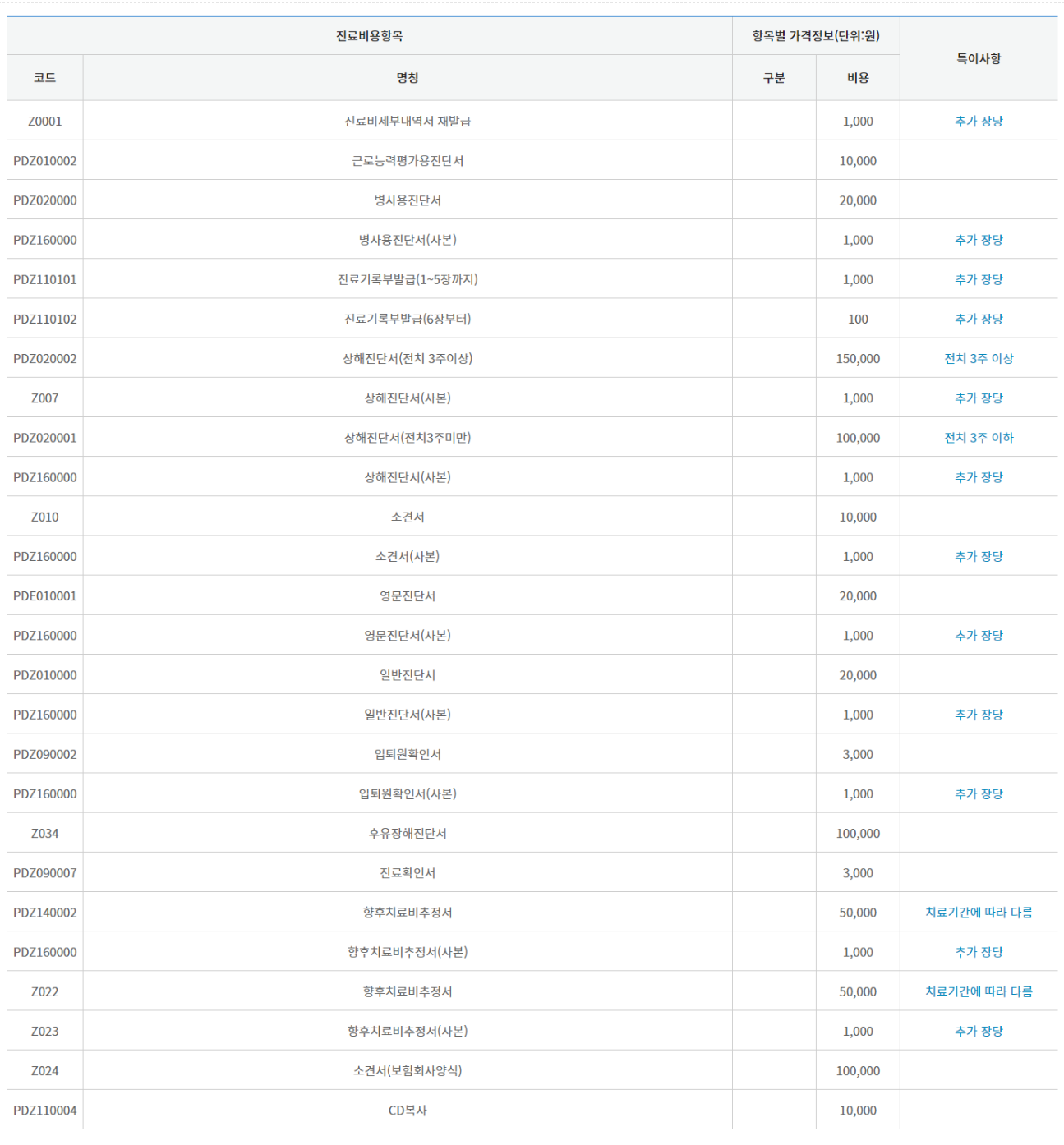Click the 소견서 name cell

pos(408,517)
